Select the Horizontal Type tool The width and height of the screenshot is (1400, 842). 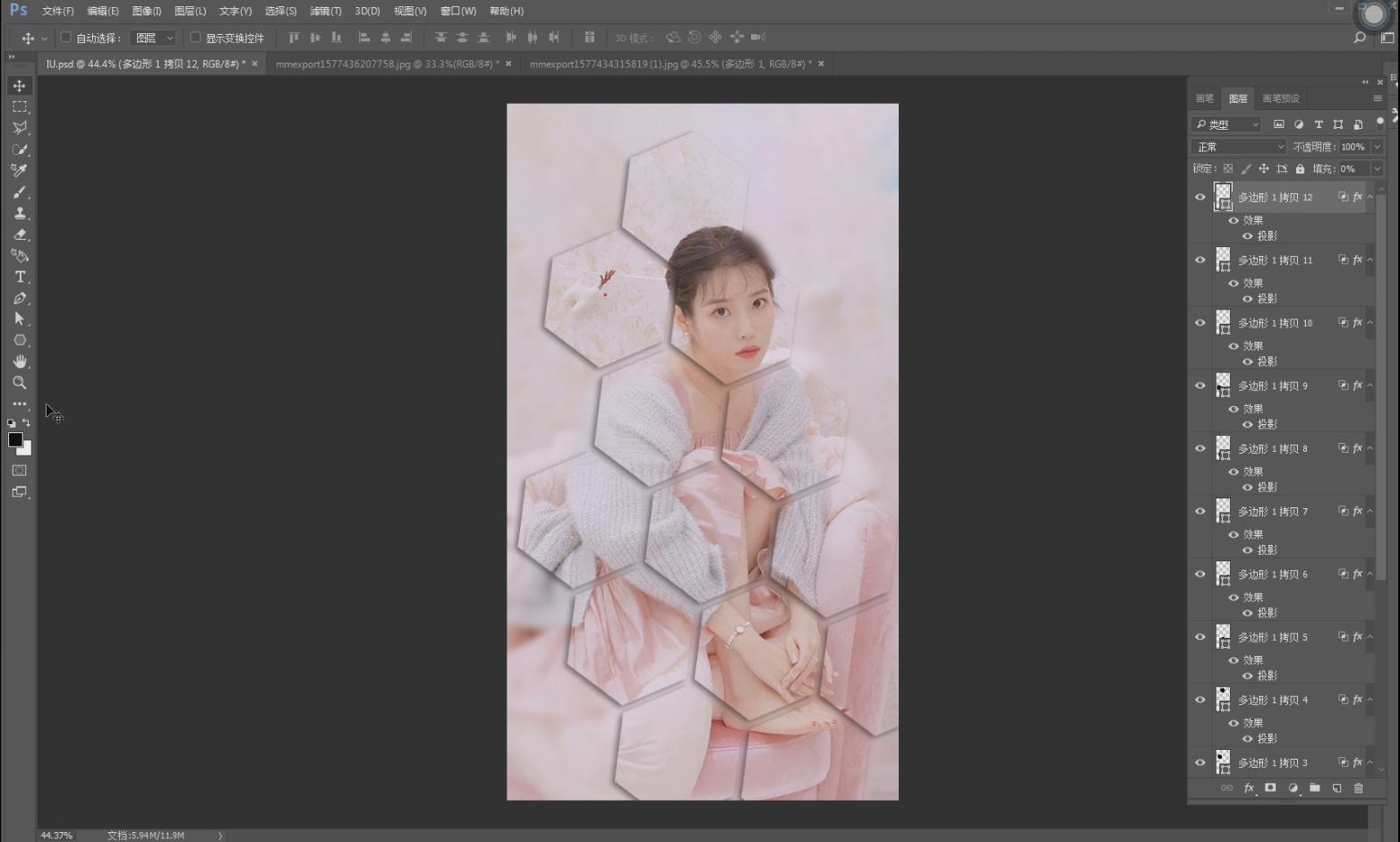coord(20,277)
